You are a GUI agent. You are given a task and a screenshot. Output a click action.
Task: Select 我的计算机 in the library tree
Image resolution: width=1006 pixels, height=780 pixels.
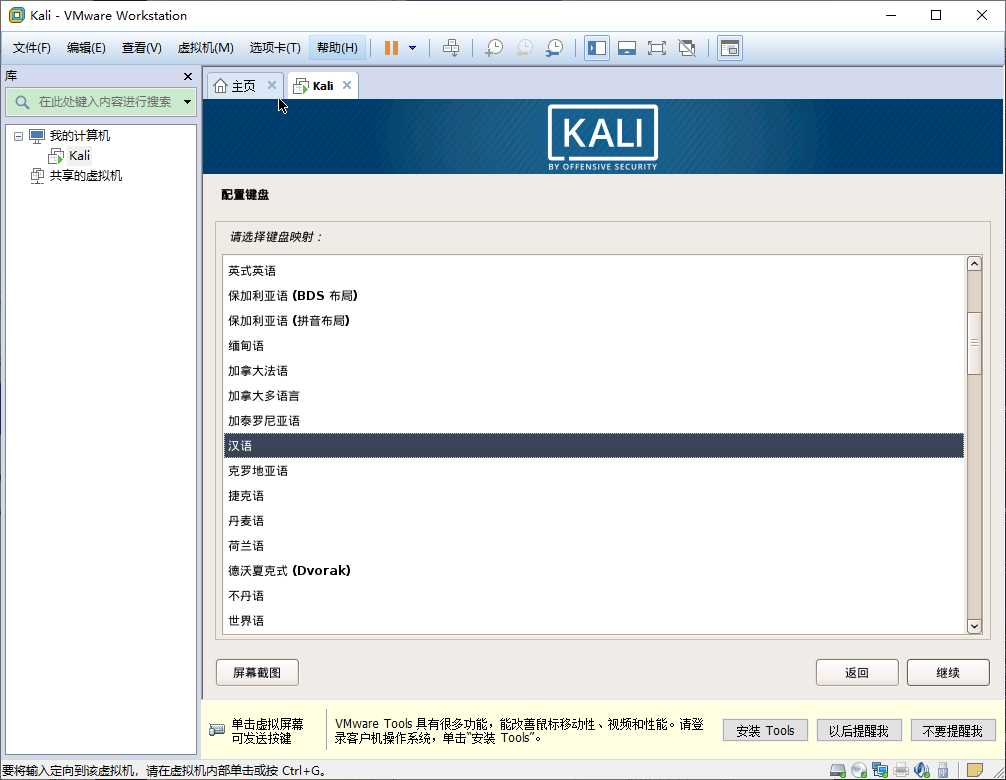(x=80, y=136)
